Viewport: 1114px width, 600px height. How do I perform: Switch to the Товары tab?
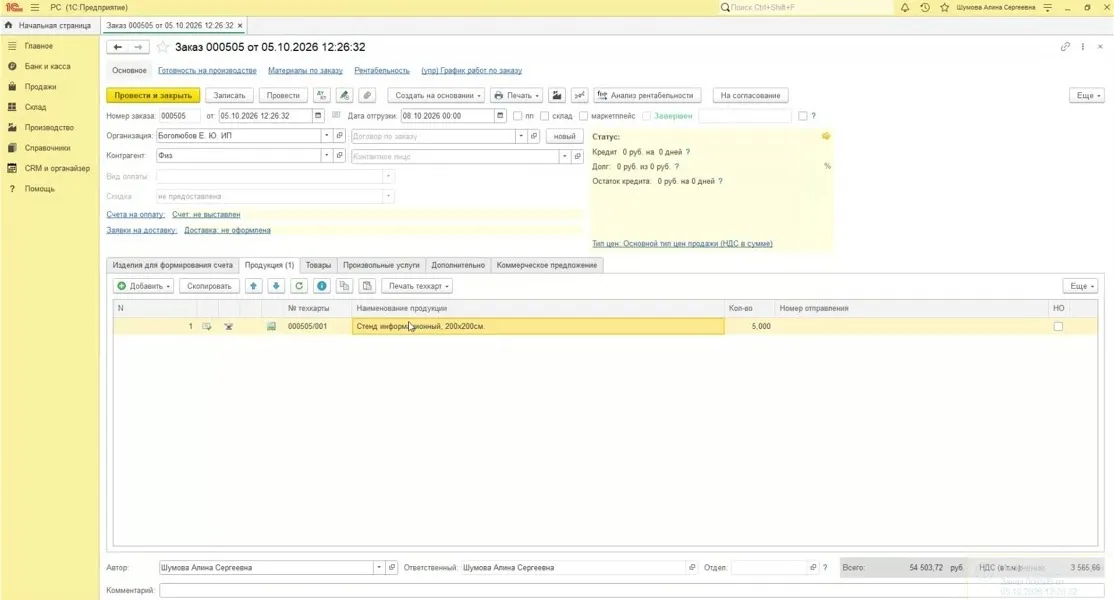(x=318, y=265)
